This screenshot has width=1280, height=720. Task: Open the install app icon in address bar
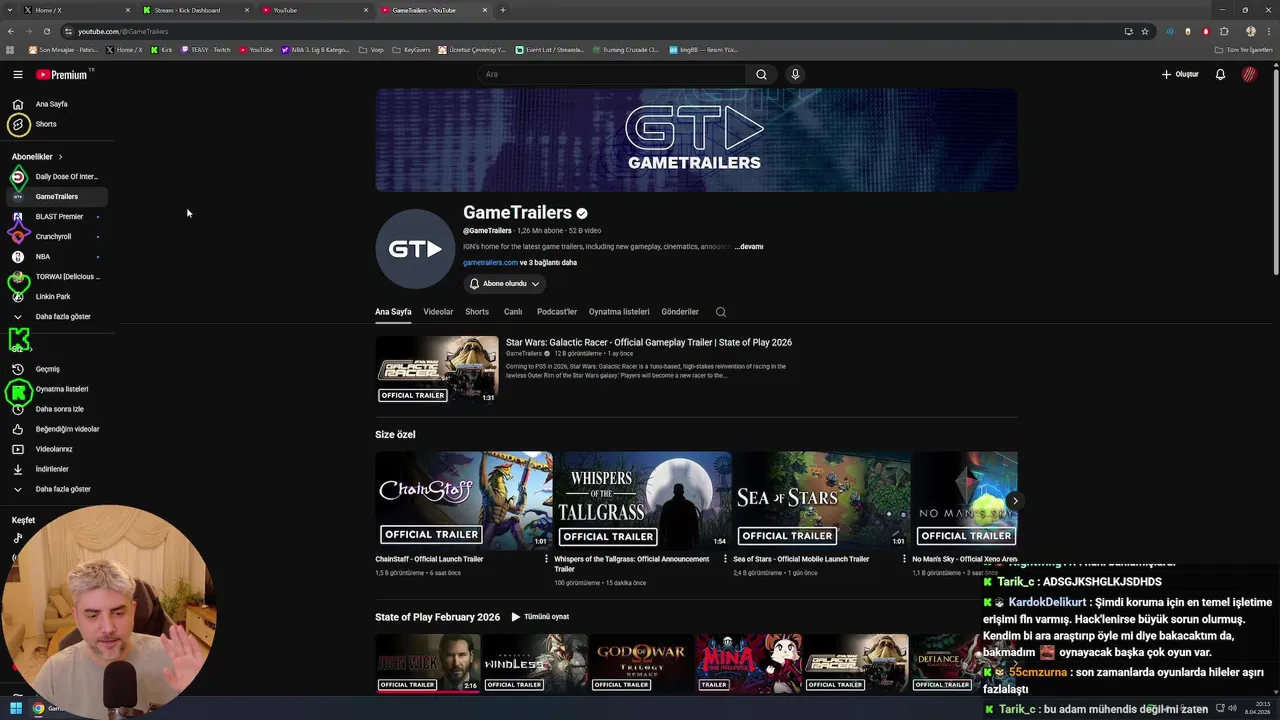[1129, 31]
